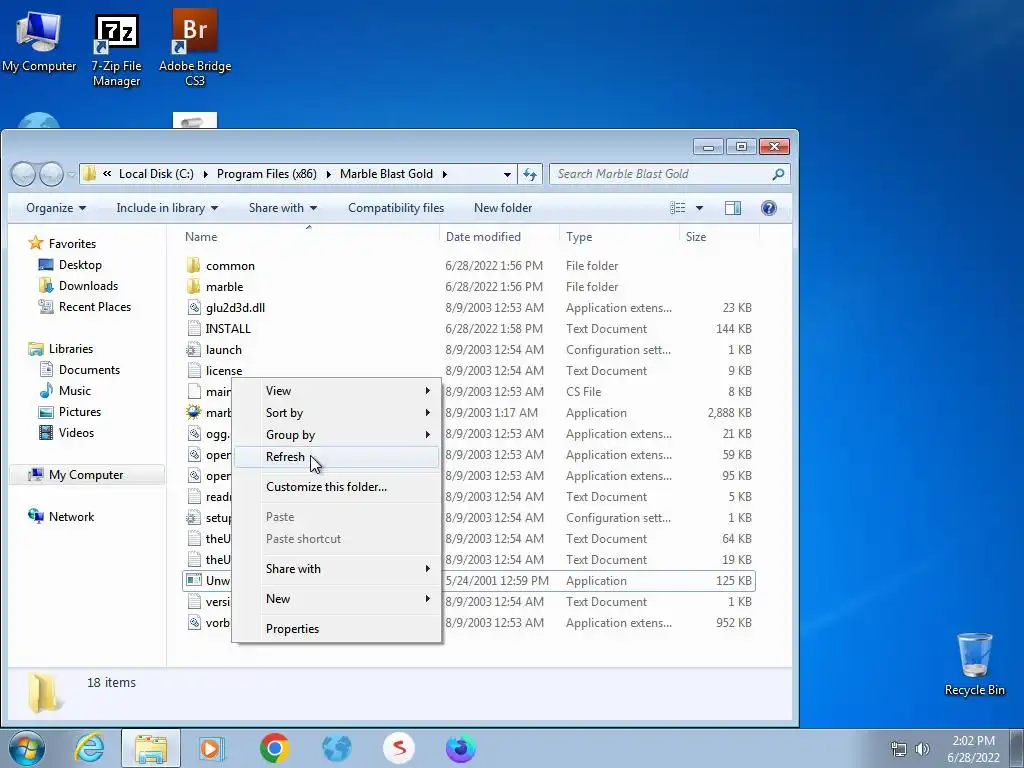Launch Firefox from the taskbar
Viewport: 1024px width, 768px height.
pos(460,748)
